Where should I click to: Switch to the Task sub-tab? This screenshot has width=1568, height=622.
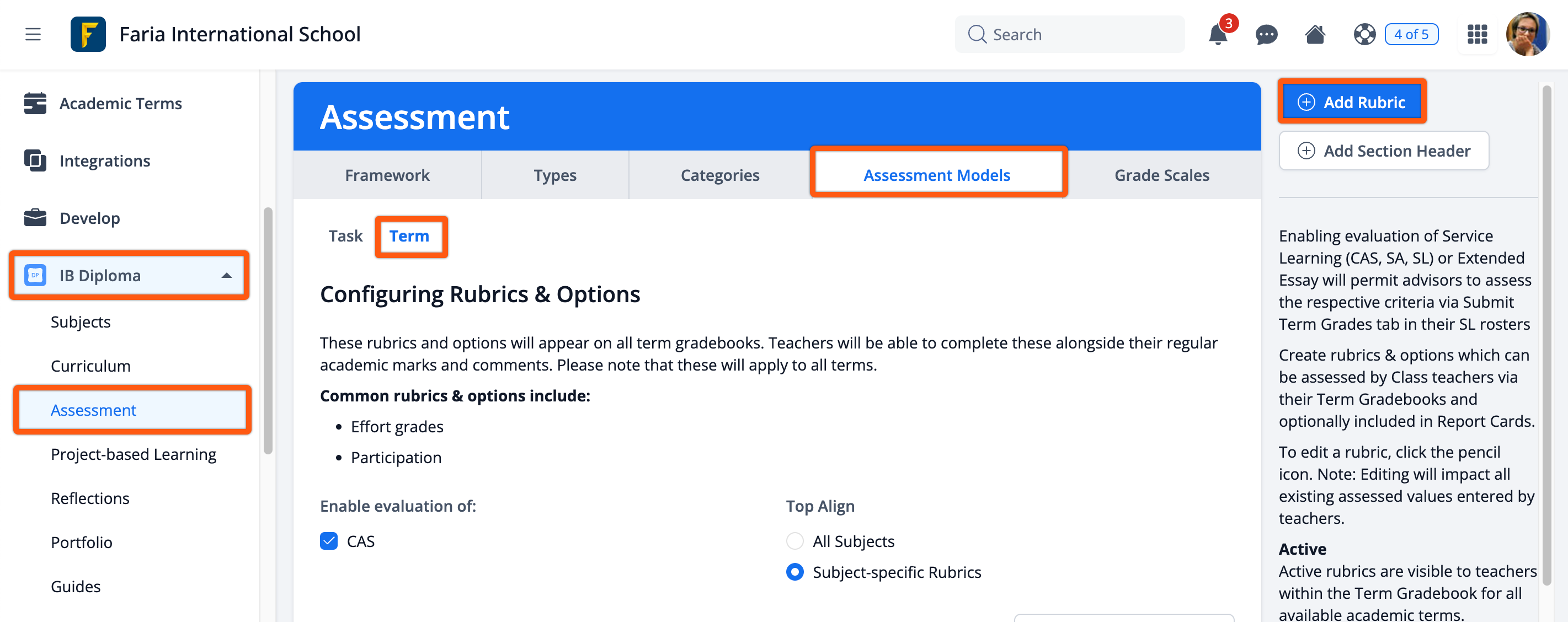tap(345, 236)
